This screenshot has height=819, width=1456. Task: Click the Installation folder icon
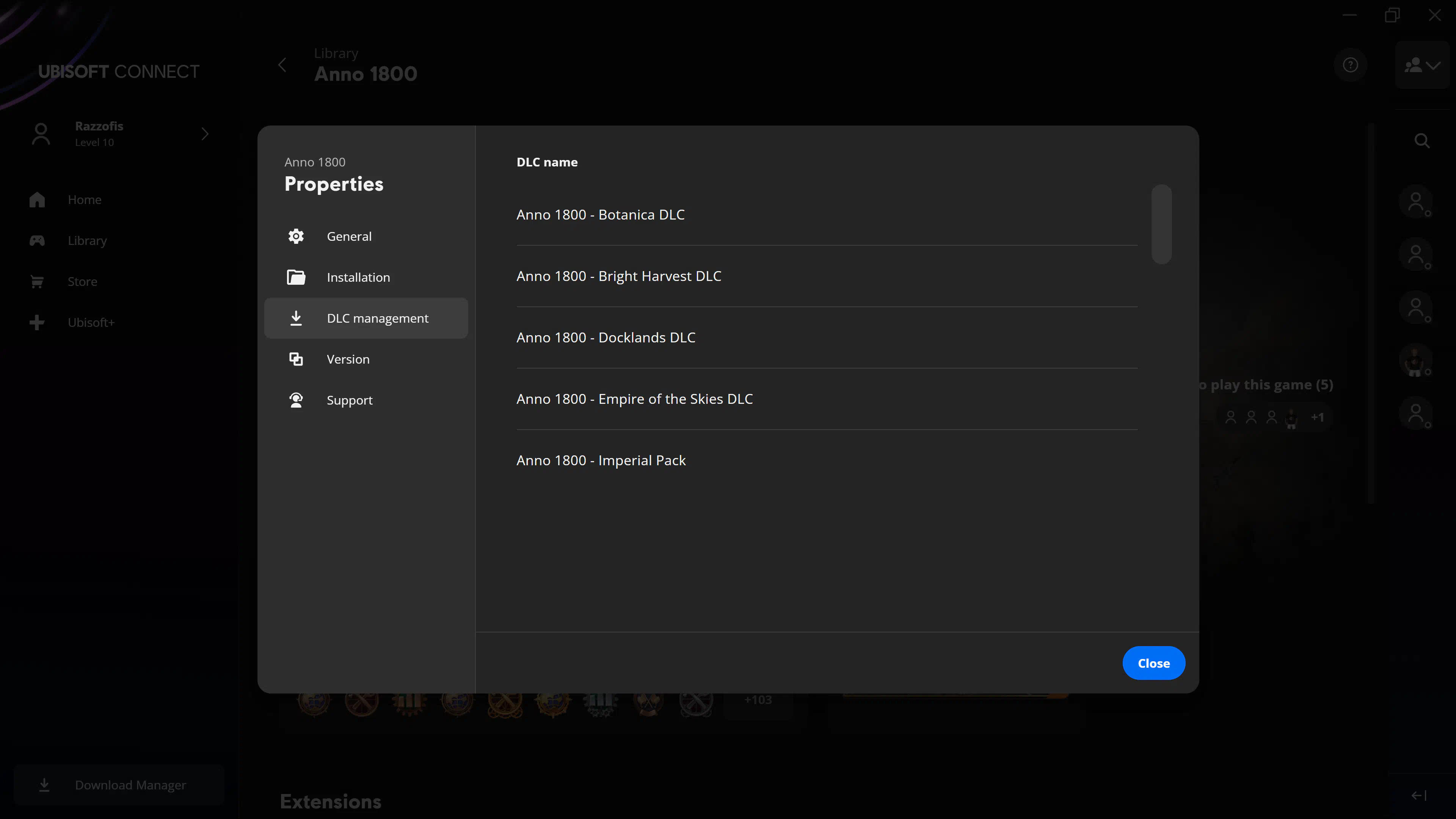(x=296, y=277)
